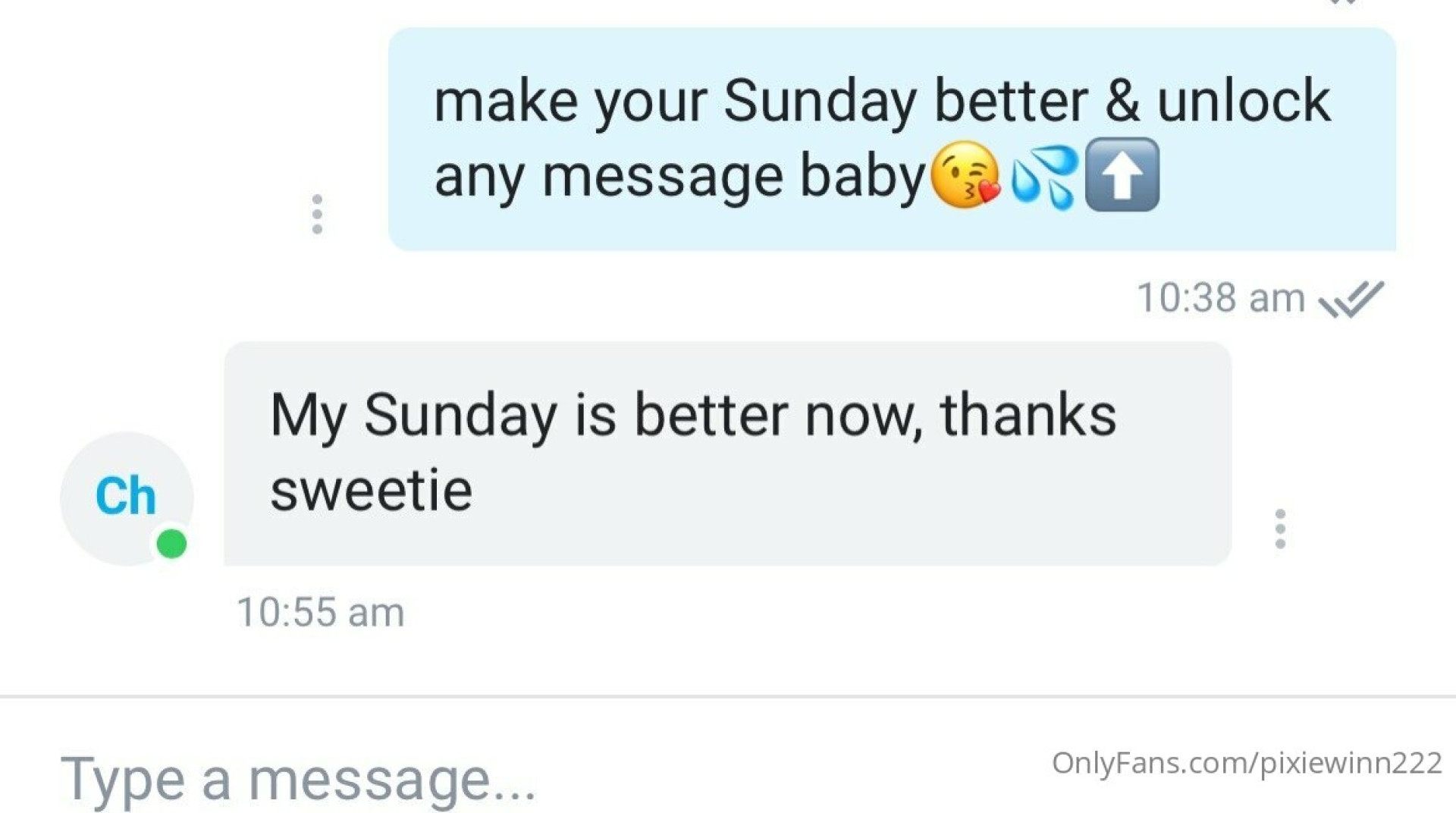This screenshot has height=813, width=1456.
Task: Click the word "unlock" in the sent message
Action: point(1244,100)
